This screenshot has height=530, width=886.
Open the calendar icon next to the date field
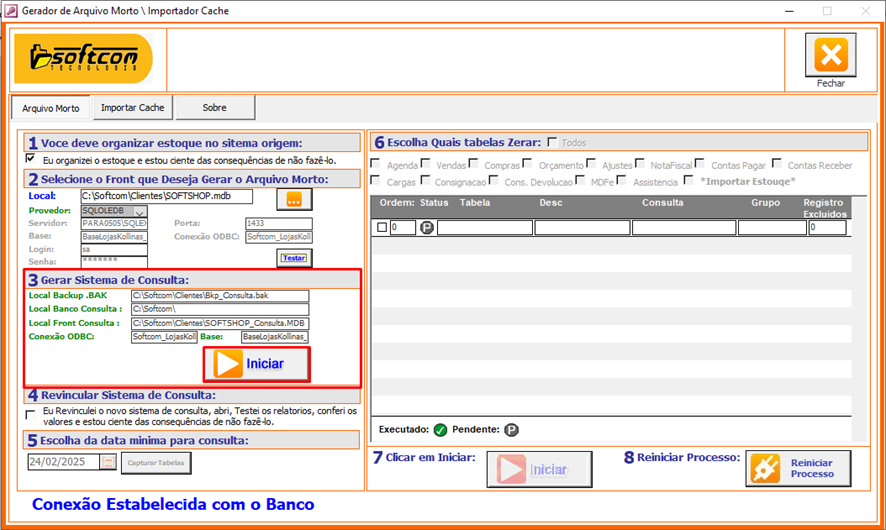[109, 463]
